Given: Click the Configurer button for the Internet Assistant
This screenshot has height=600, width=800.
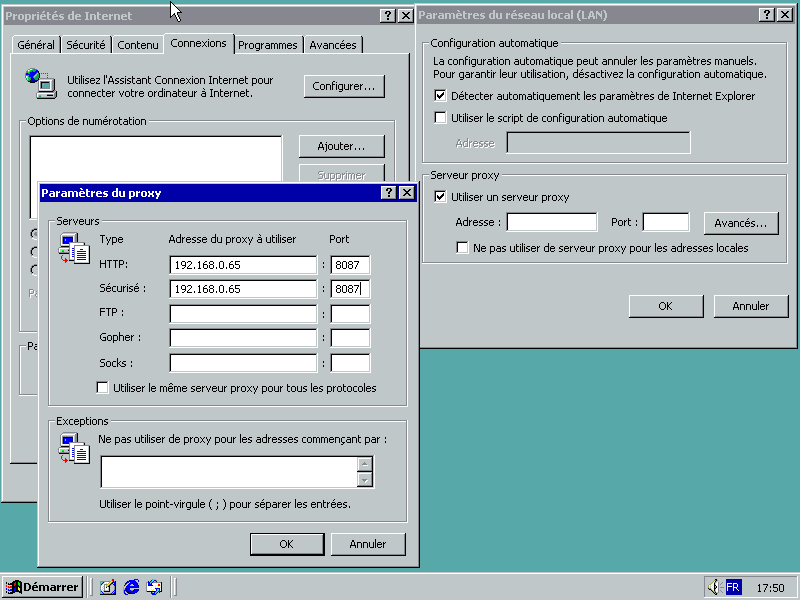Looking at the screenshot, I should 344,86.
